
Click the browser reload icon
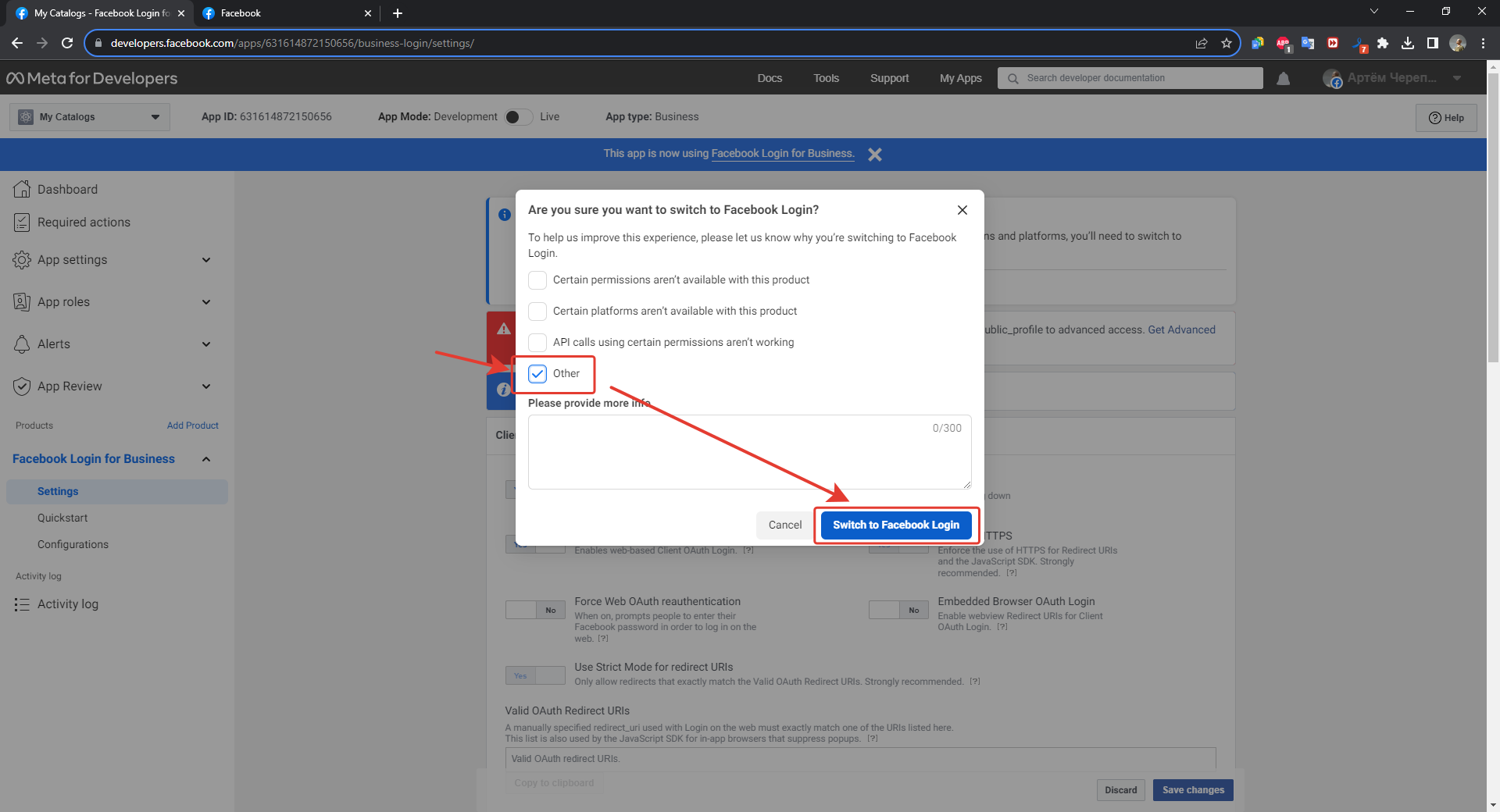pyautogui.click(x=67, y=43)
